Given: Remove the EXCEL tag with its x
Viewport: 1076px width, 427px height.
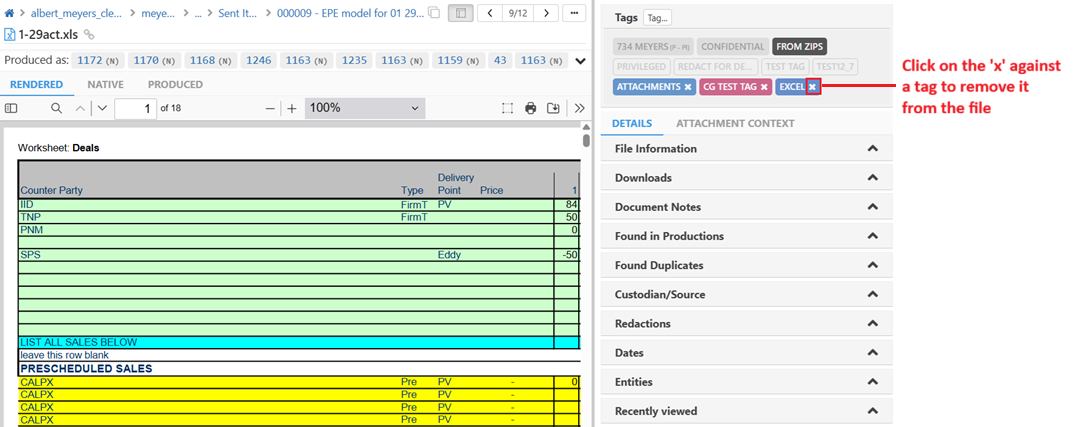Looking at the screenshot, I should point(812,87).
